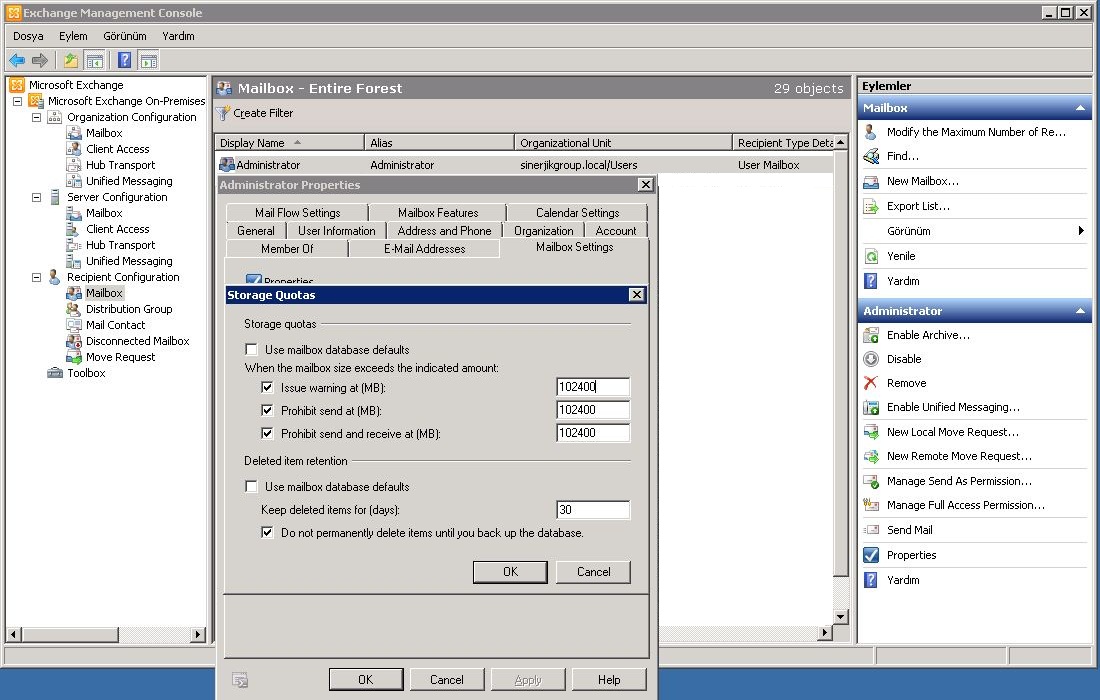
Task: Open the Dosya menu
Action: [x=28, y=36]
